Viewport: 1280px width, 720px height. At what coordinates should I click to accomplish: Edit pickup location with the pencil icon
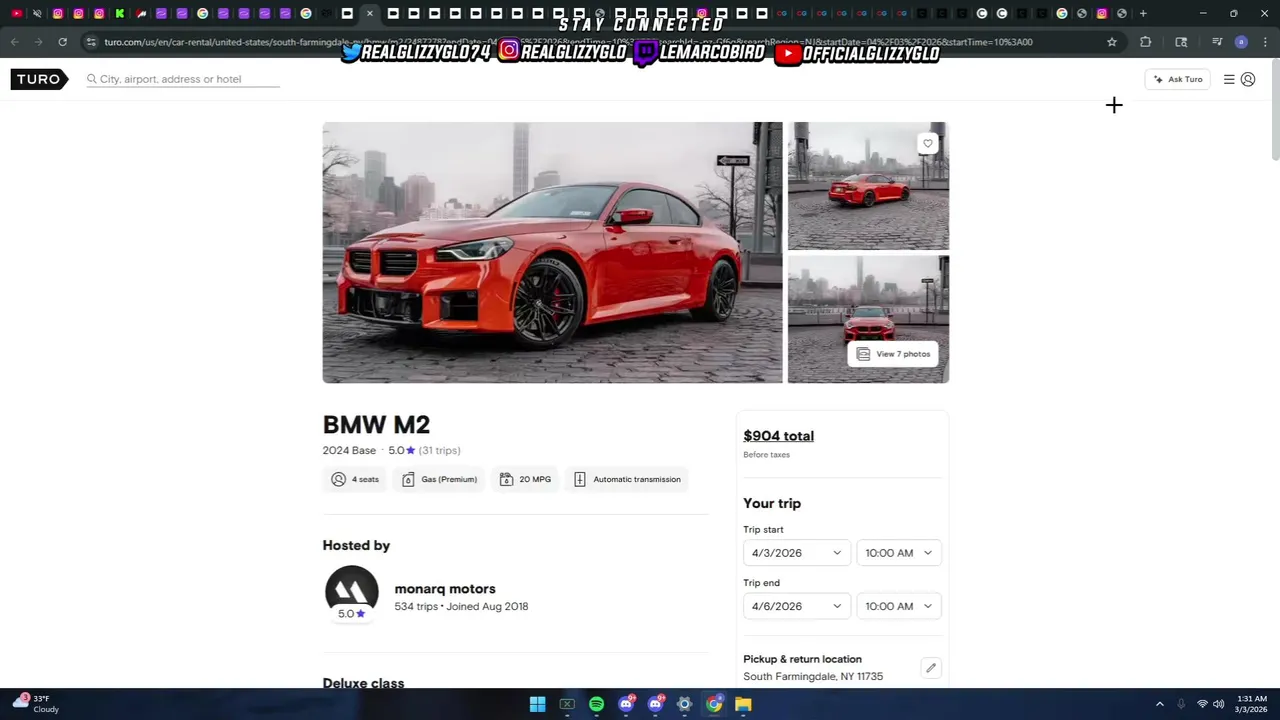930,668
